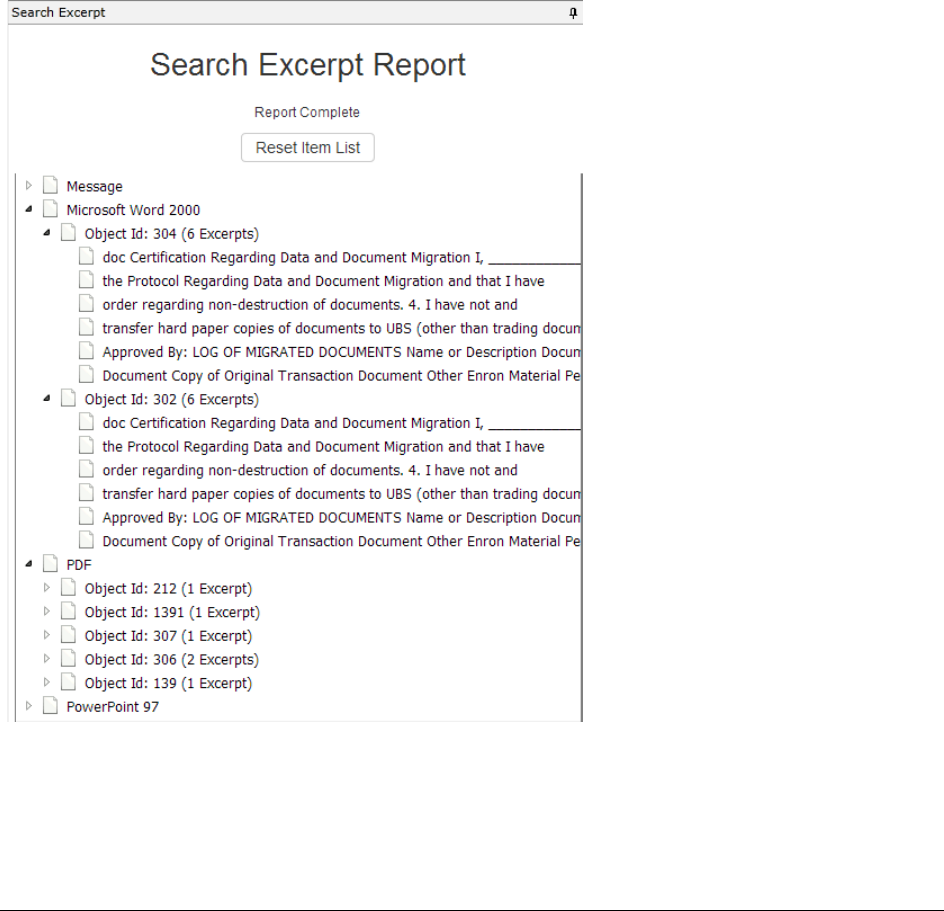Open 'doc Certification Regarding Data' excerpt under 302

(341, 423)
